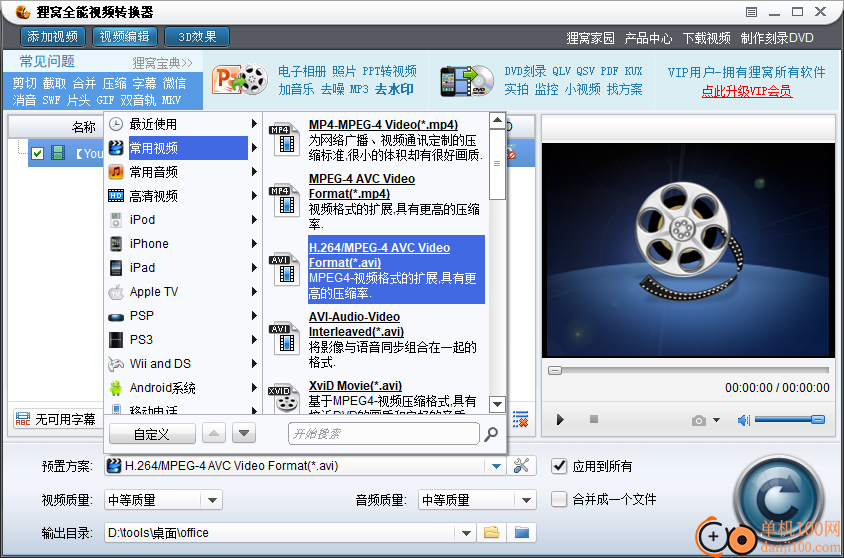Open the 音频质量 quality dropdown
844x558 pixels.
(527, 500)
